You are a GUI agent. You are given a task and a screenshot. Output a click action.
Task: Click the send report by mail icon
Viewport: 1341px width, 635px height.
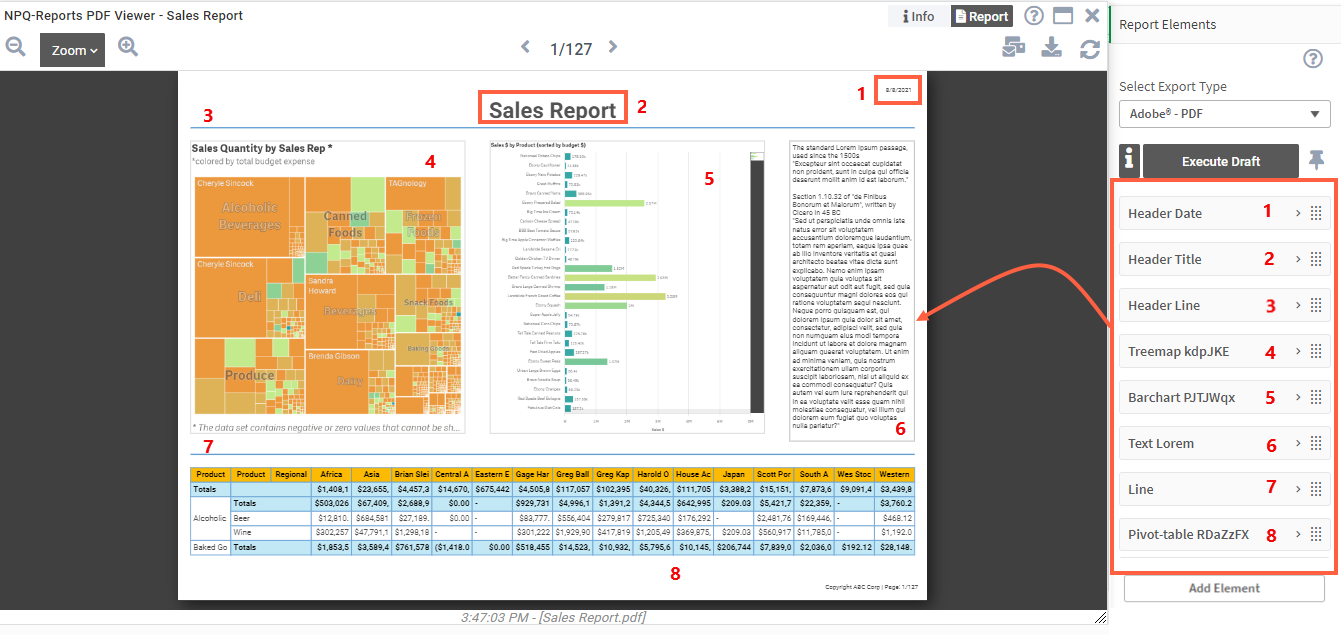click(x=1014, y=48)
